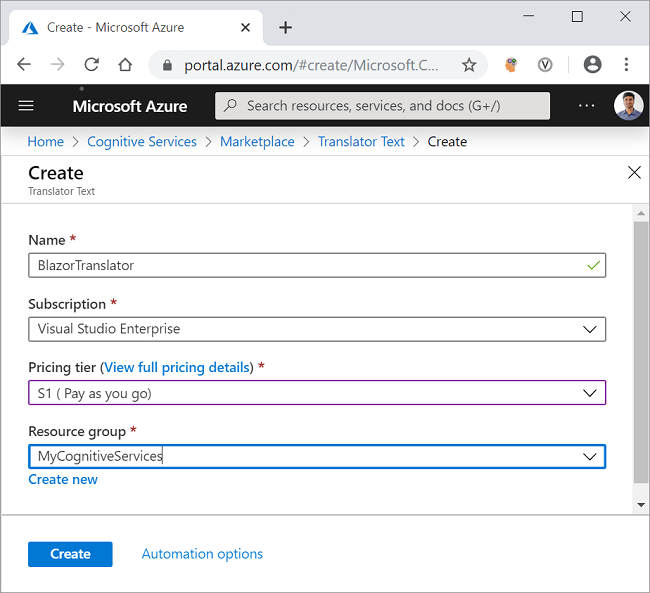The width and height of the screenshot is (650, 593).
Task: Open Chrome three-dot menu
Action: 626,64
